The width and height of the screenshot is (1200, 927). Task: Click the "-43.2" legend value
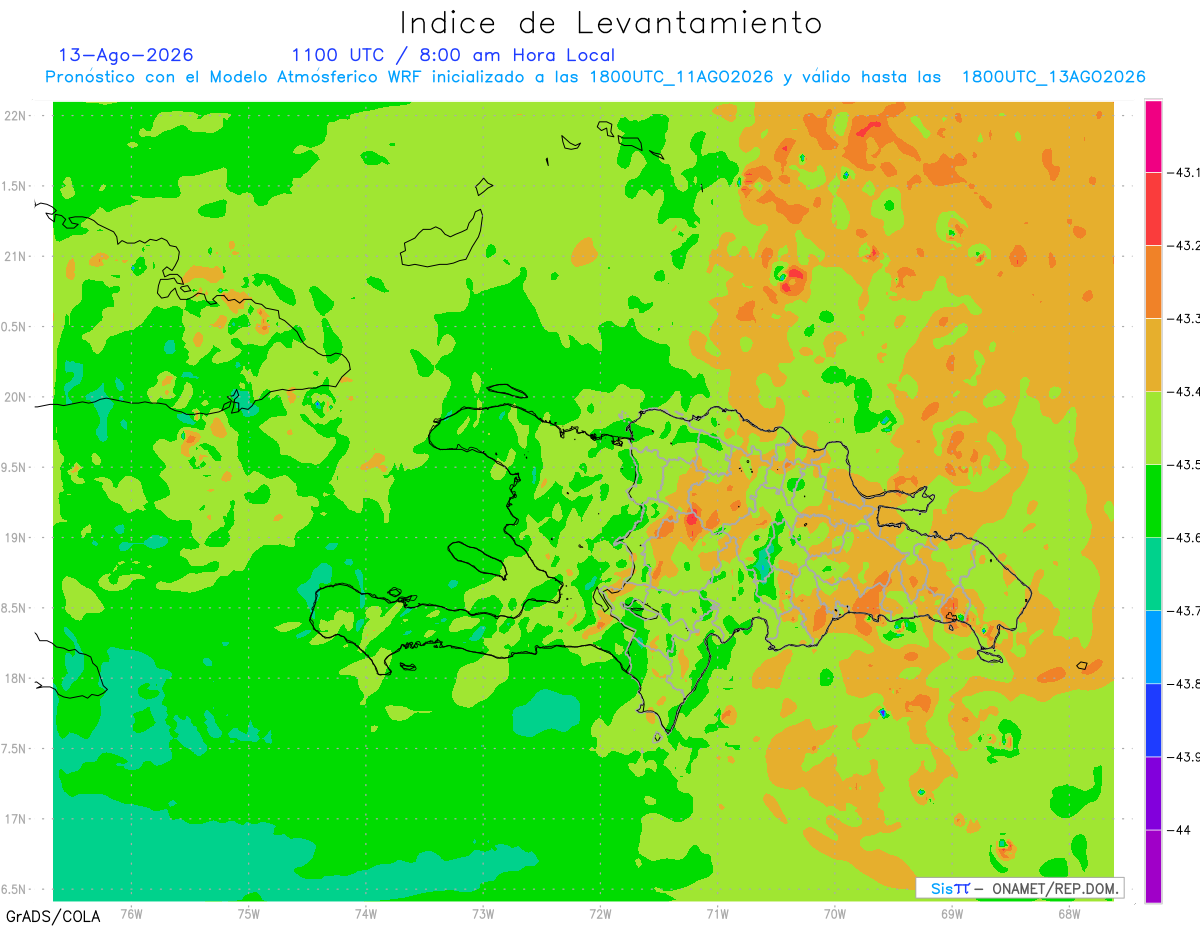1183,246
